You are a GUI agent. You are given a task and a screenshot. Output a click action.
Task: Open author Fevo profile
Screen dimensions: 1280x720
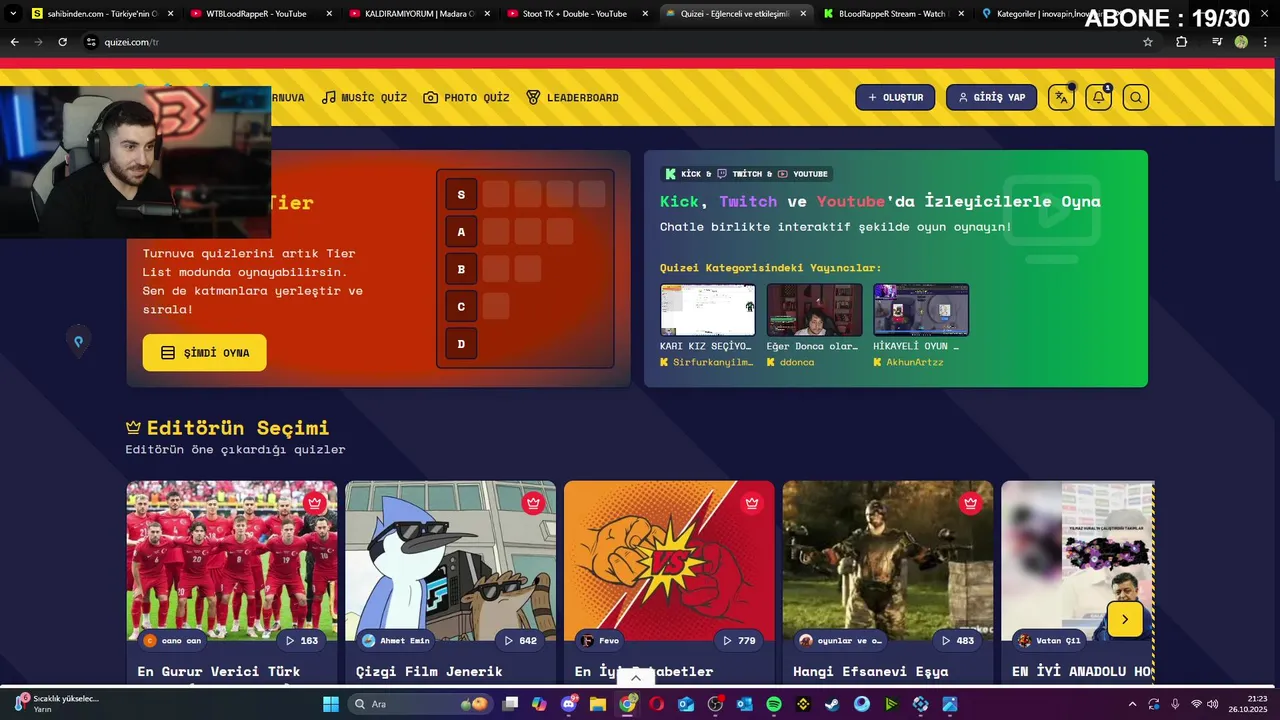point(602,640)
